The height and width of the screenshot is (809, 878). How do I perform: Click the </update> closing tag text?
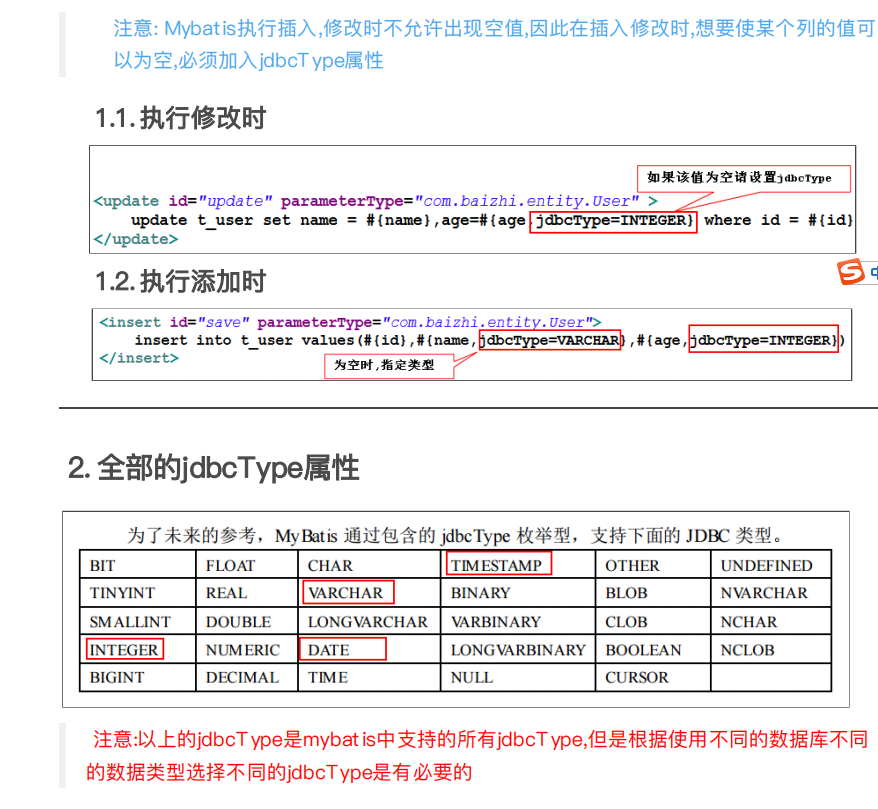tap(136, 239)
